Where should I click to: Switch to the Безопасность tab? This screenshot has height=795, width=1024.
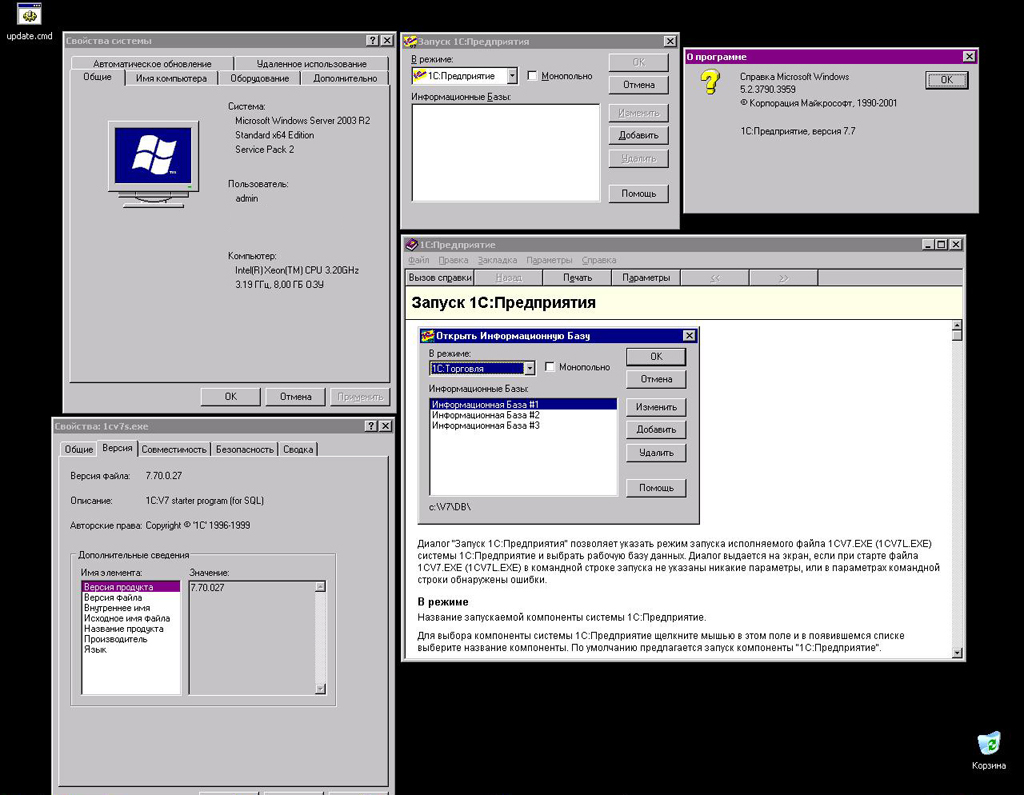coord(245,449)
